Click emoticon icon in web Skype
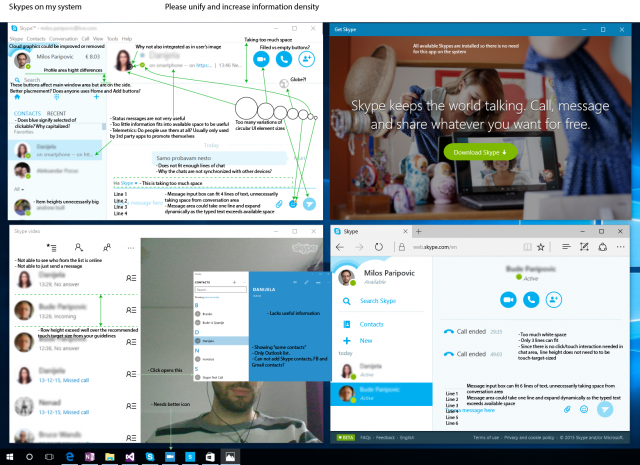Image resolution: width=640 pixels, height=465 pixels. [x=584, y=409]
